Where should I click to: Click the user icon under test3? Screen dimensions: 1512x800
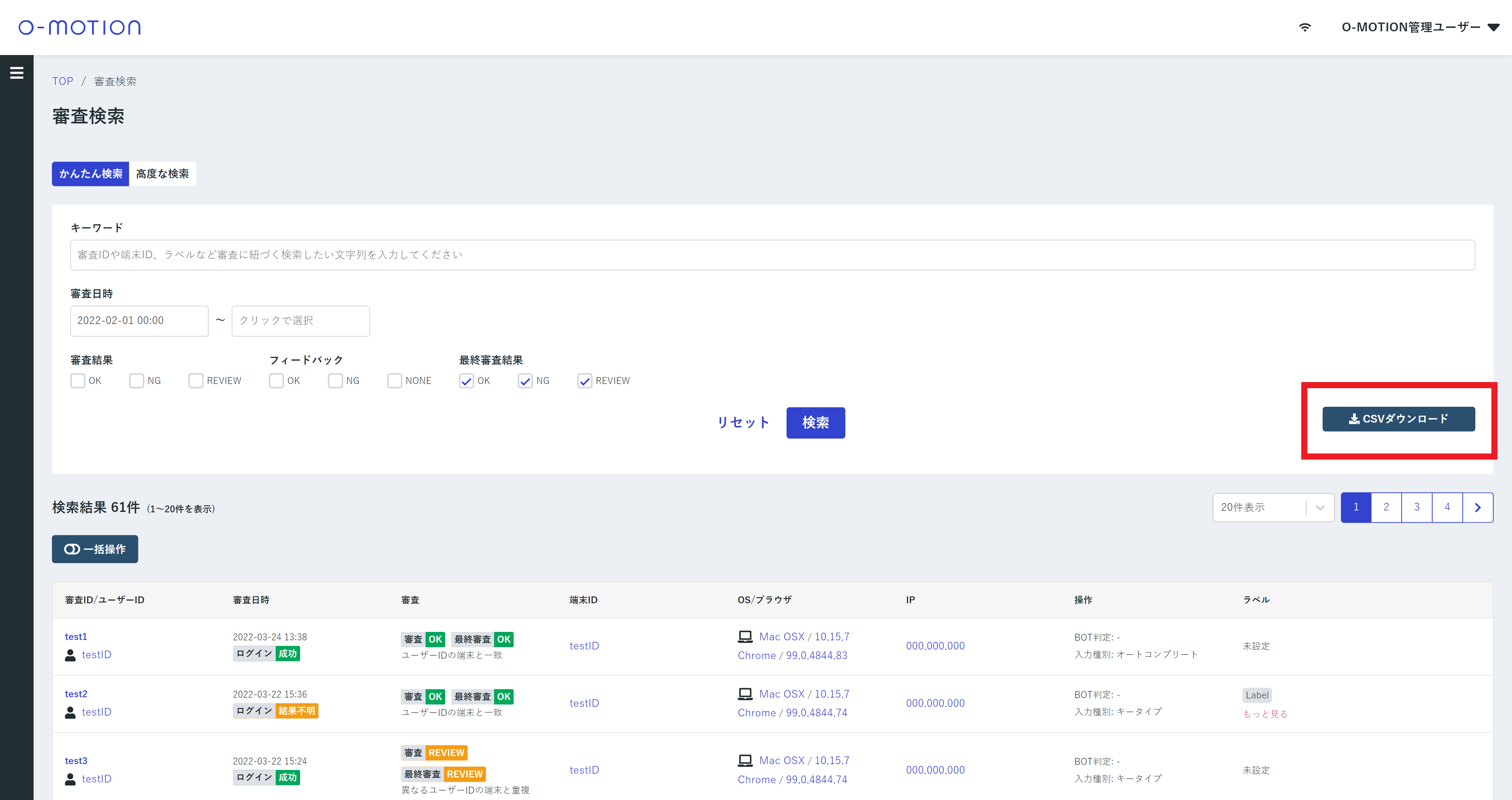tap(70, 779)
